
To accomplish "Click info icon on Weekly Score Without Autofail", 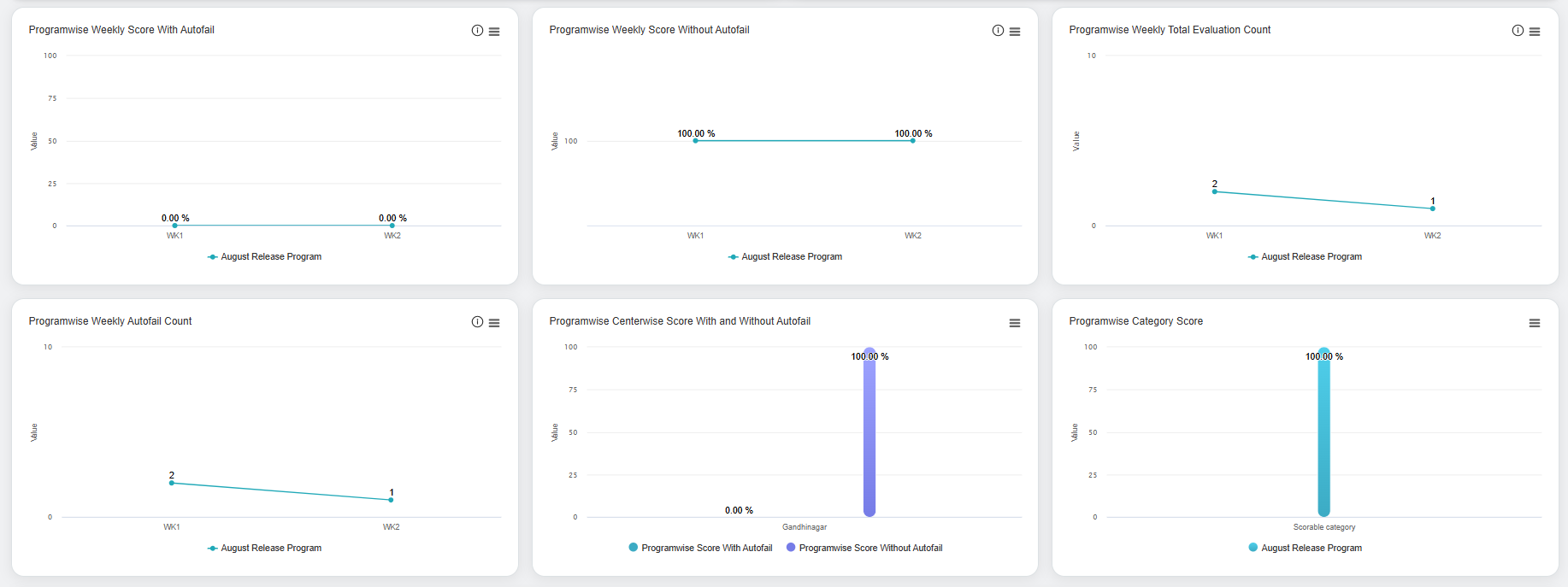I will pos(998,31).
